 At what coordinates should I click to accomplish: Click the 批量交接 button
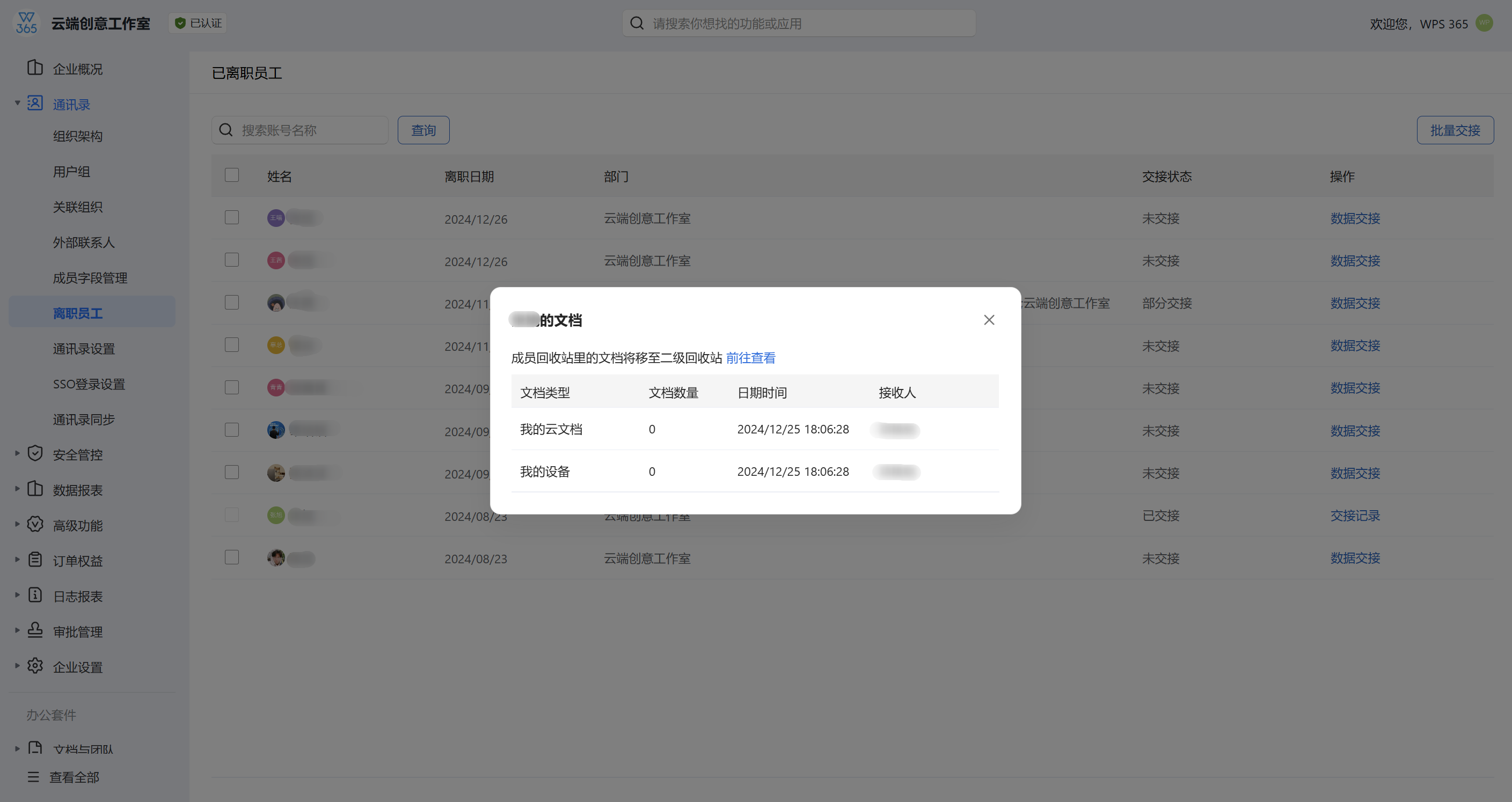1455,130
